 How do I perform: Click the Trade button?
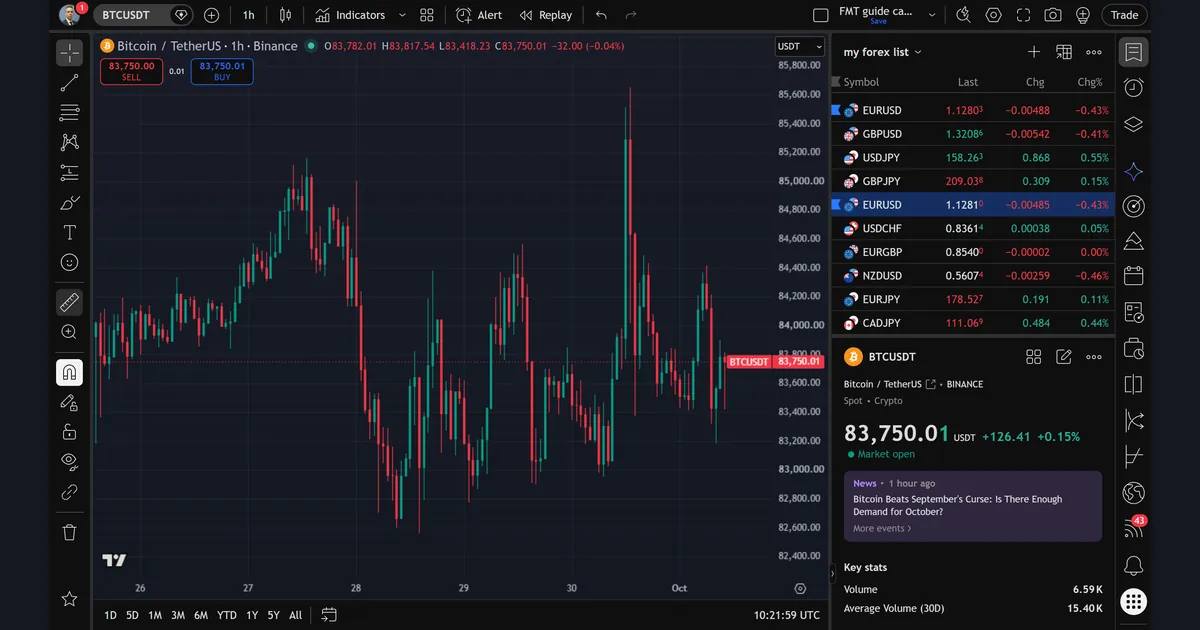1125,15
